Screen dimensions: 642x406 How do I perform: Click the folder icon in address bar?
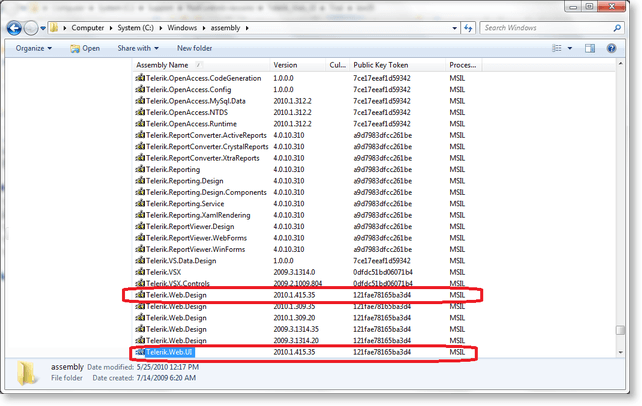[x=54, y=28]
